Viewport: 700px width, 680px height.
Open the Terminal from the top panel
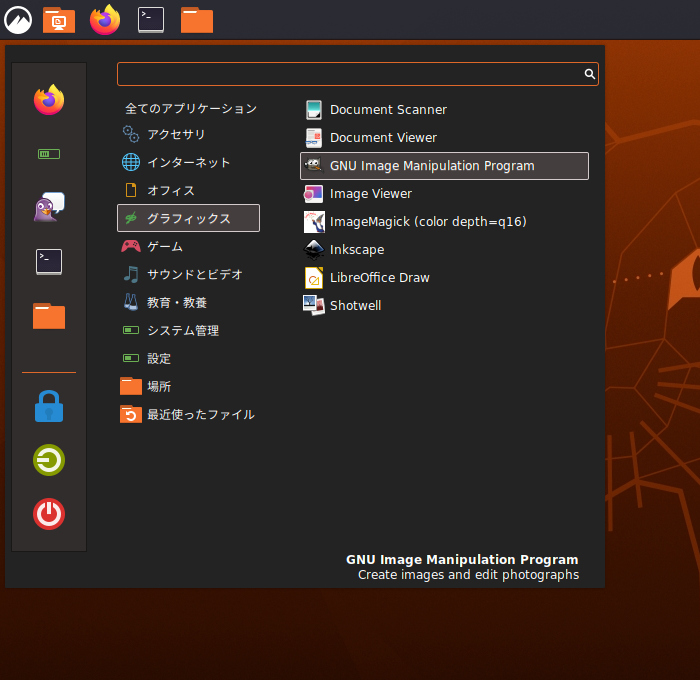pyautogui.click(x=151, y=20)
